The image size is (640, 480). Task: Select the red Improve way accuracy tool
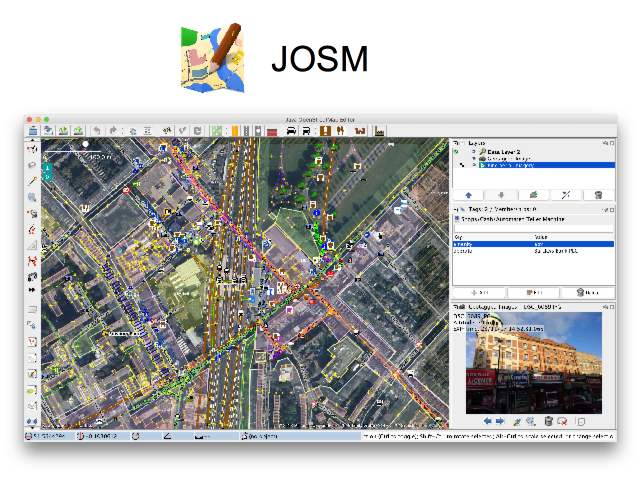click(x=32, y=261)
